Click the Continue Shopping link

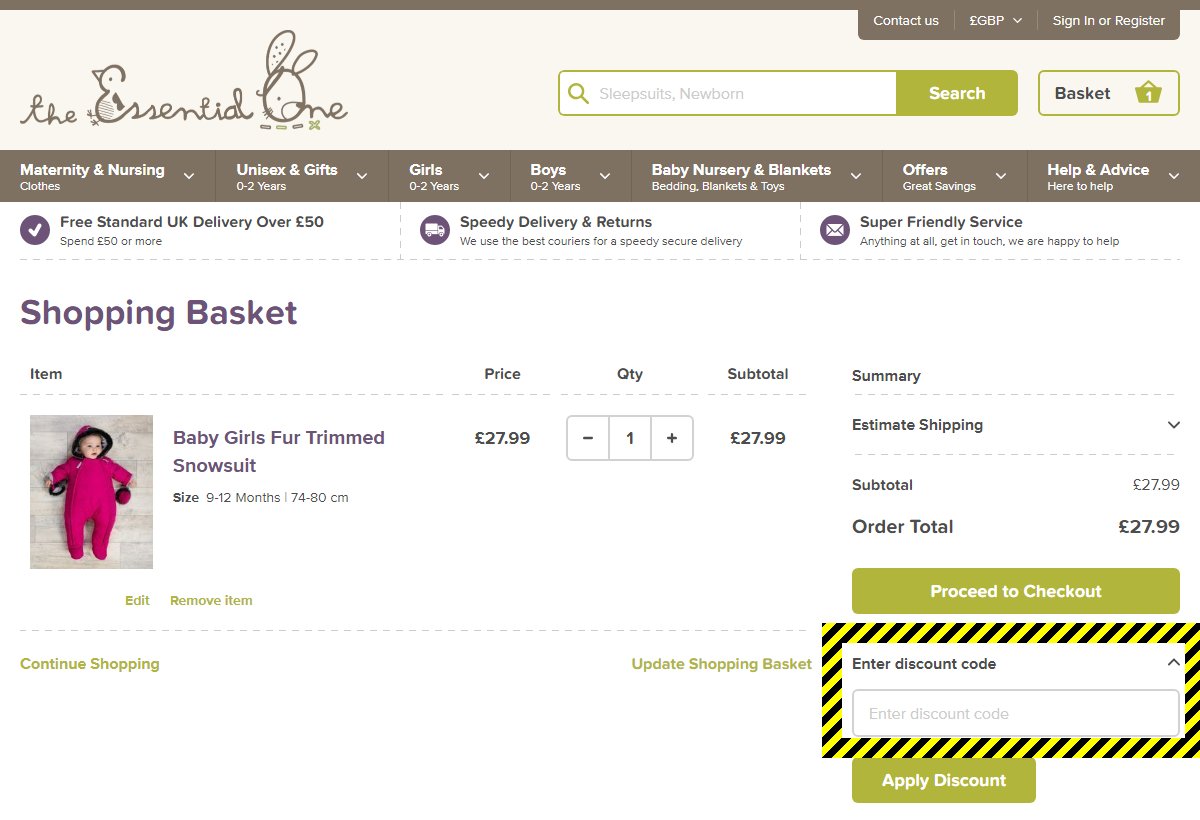click(x=89, y=663)
